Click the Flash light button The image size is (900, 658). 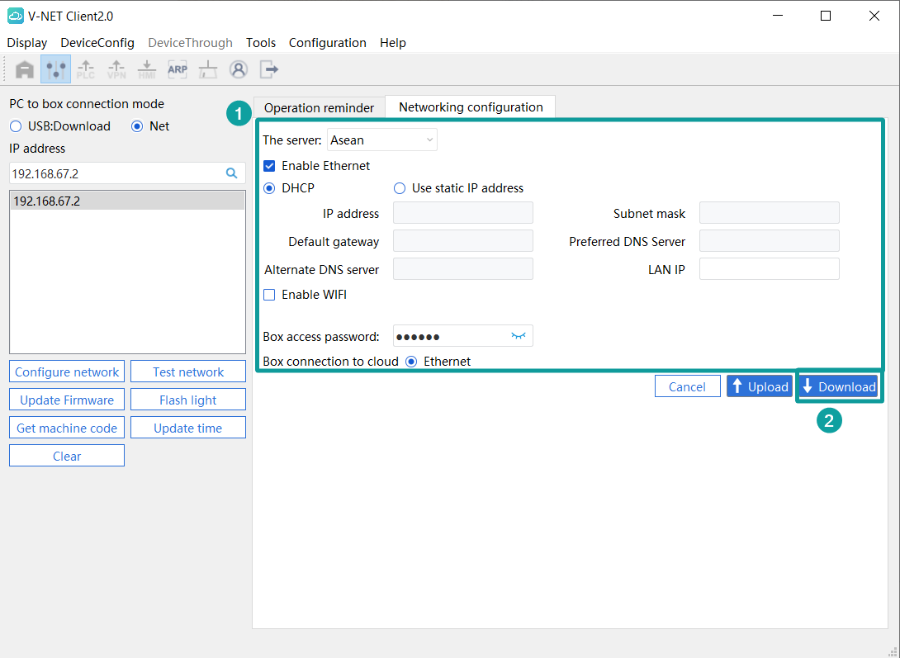[188, 400]
